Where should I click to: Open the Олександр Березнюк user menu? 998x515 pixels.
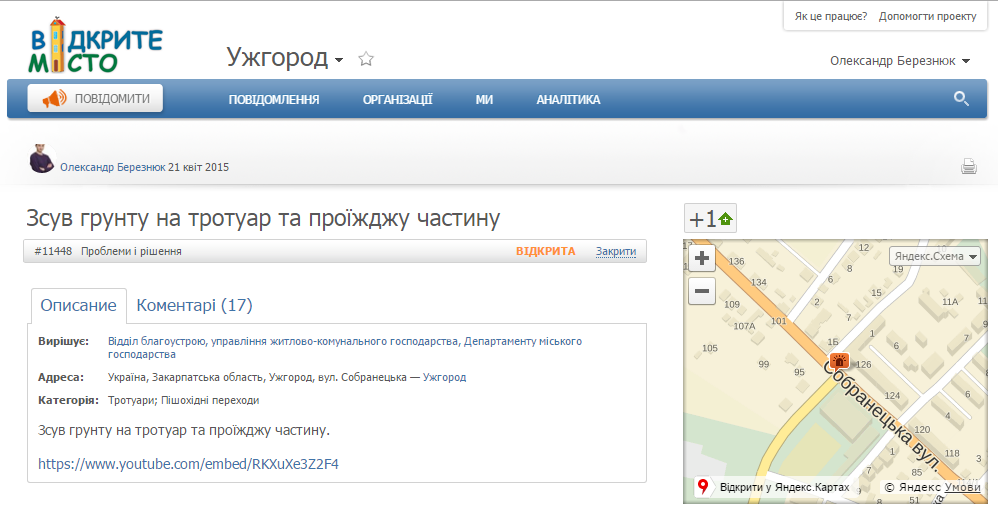coord(899,61)
